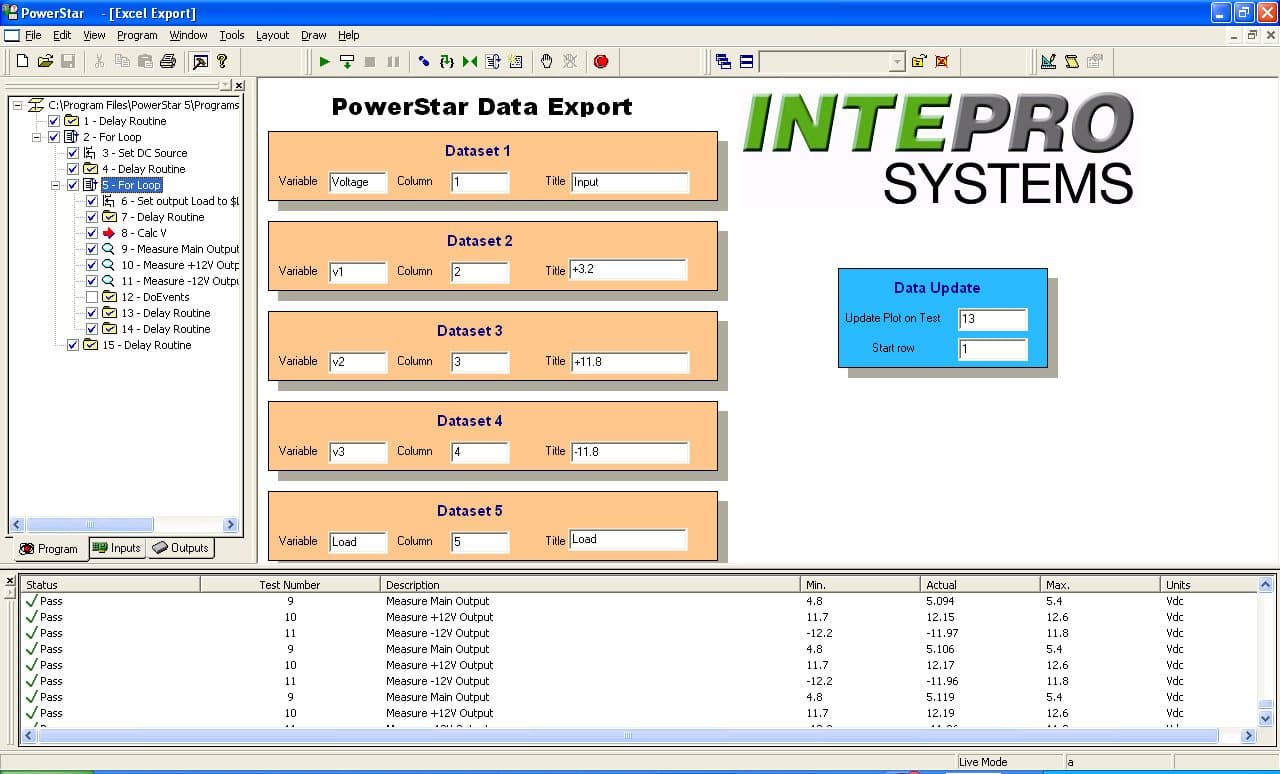Click the green bowtie arrows toolbar icon

pyautogui.click(x=470, y=61)
